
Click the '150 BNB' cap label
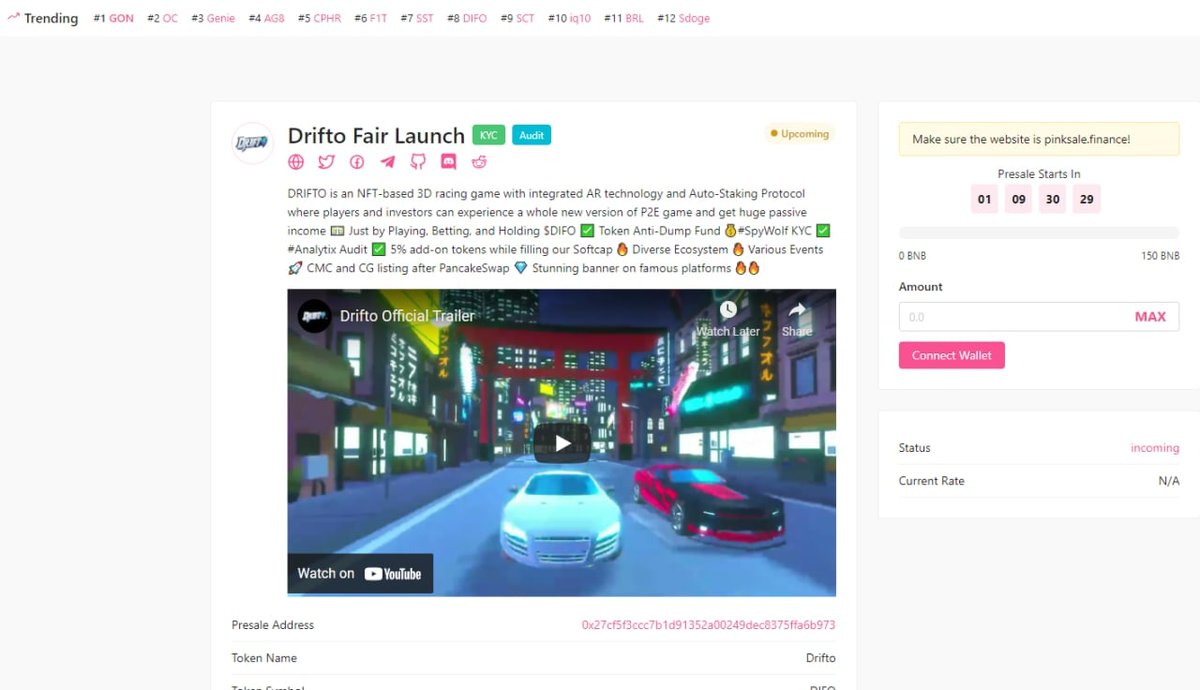point(1160,256)
